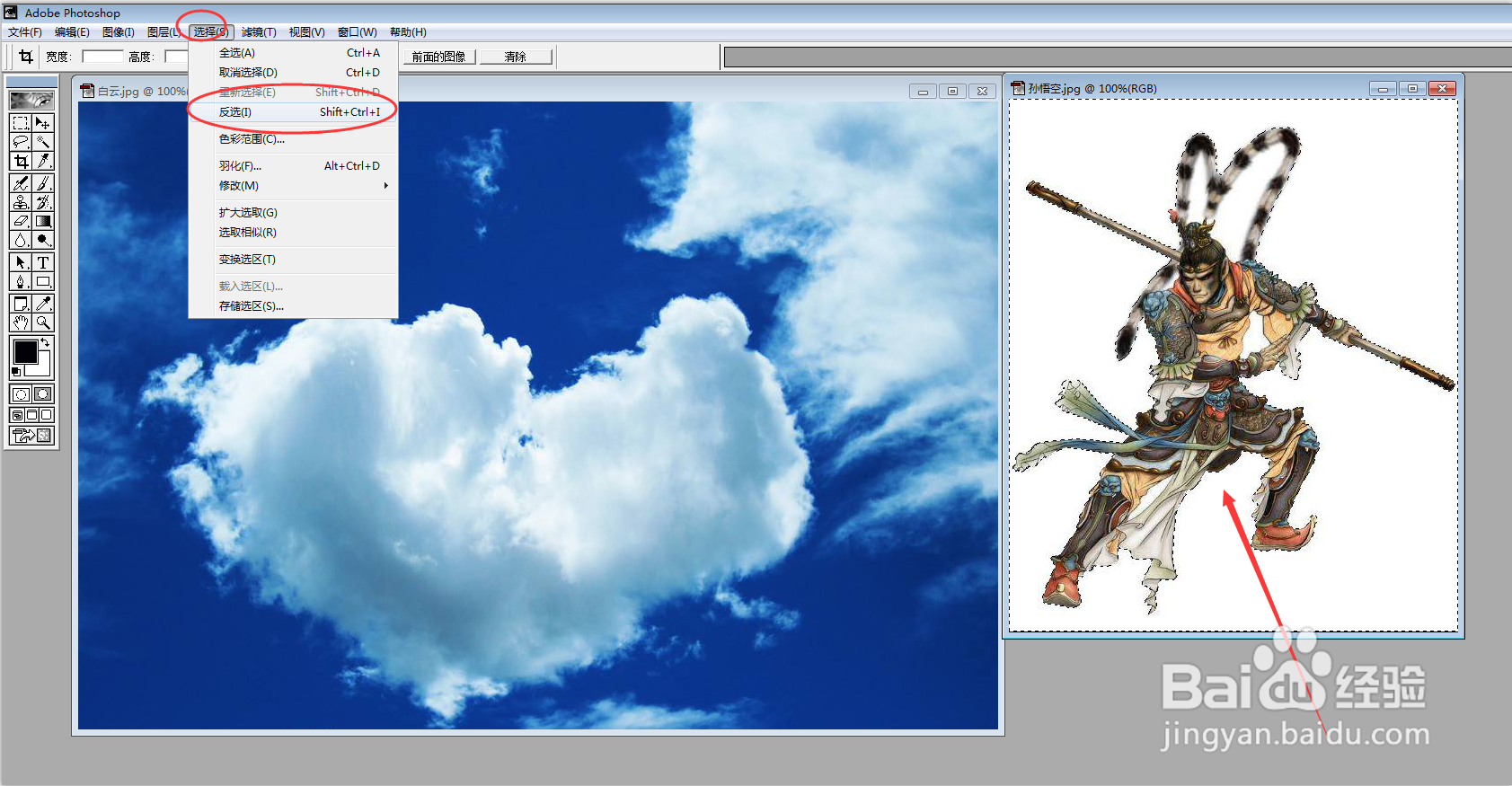1512x786 pixels.
Task: Switch to Full Screen mode
Action: coord(47,415)
